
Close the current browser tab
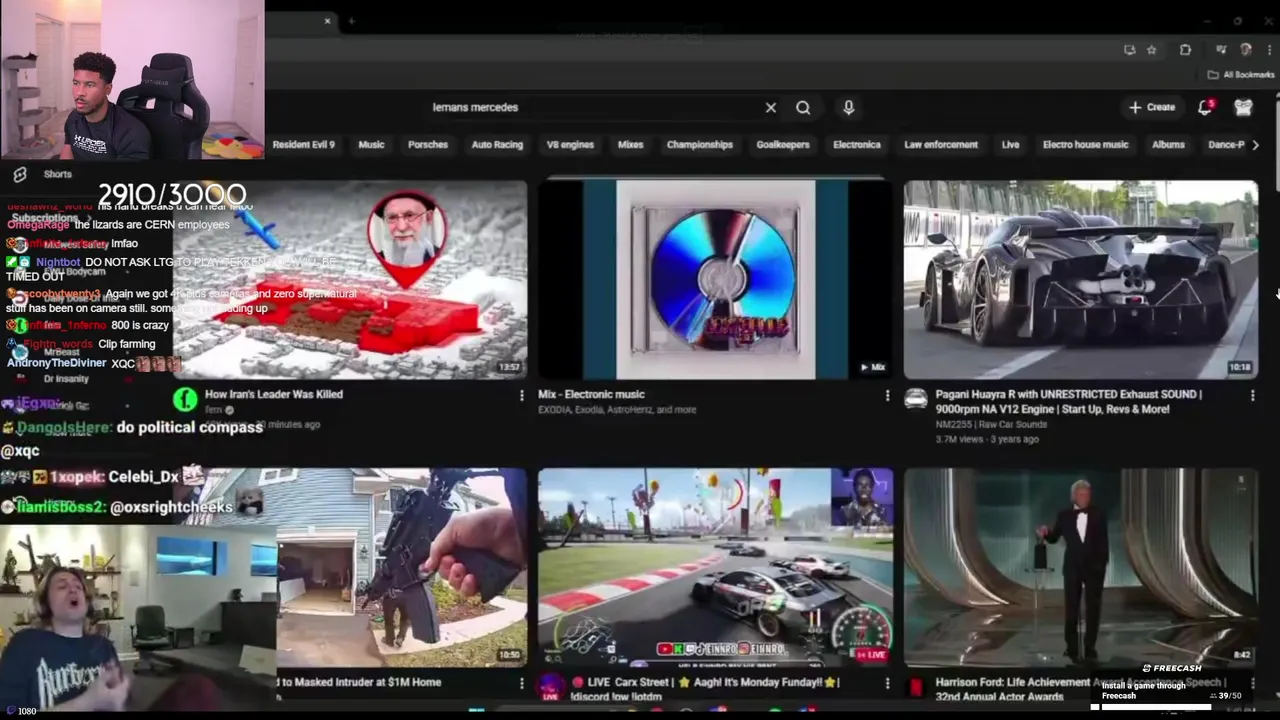click(327, 21)
